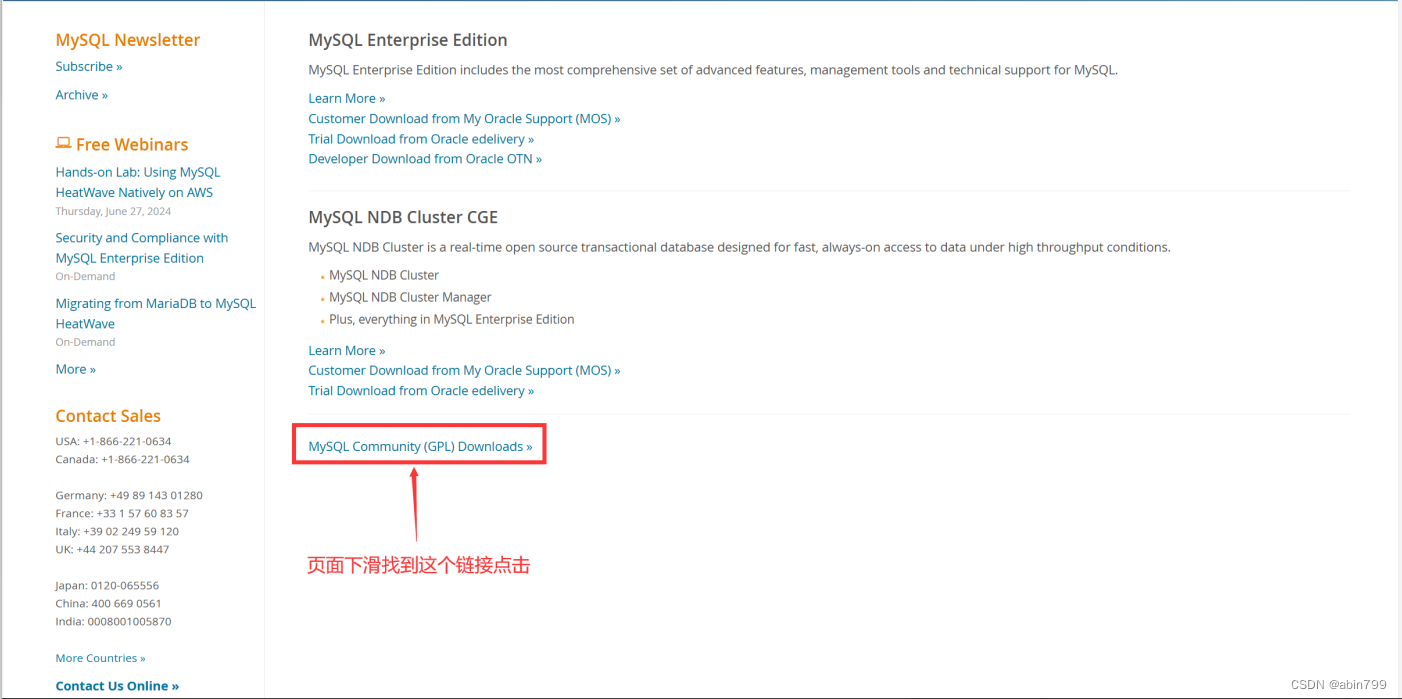Click Learn More under MySQL Enterprise Edition
The image size is (1402, 699).
(x=346, y=98)
